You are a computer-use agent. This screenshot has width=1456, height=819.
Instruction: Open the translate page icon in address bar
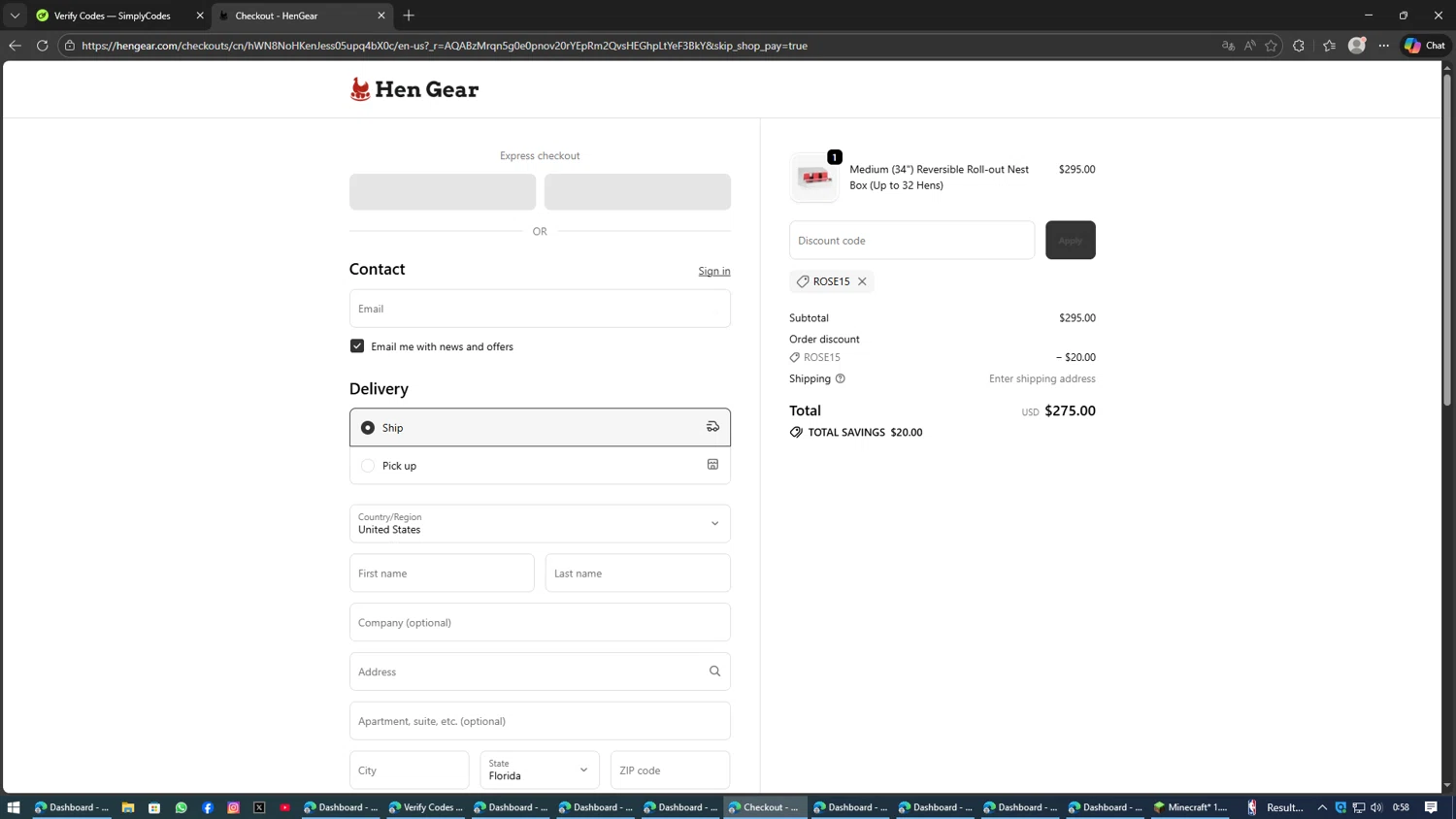pos(1228,46)
